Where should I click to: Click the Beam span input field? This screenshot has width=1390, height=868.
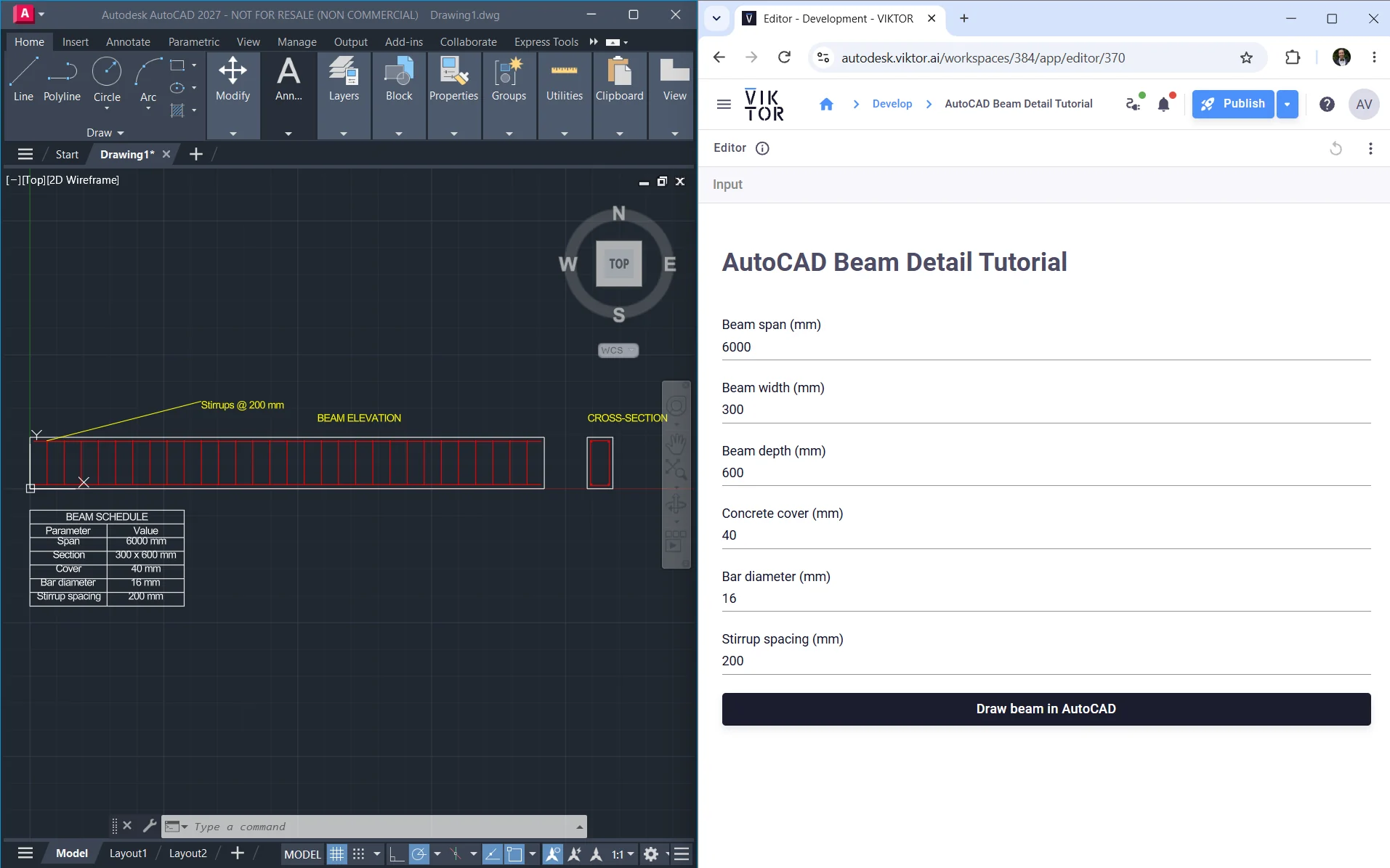1046,347
